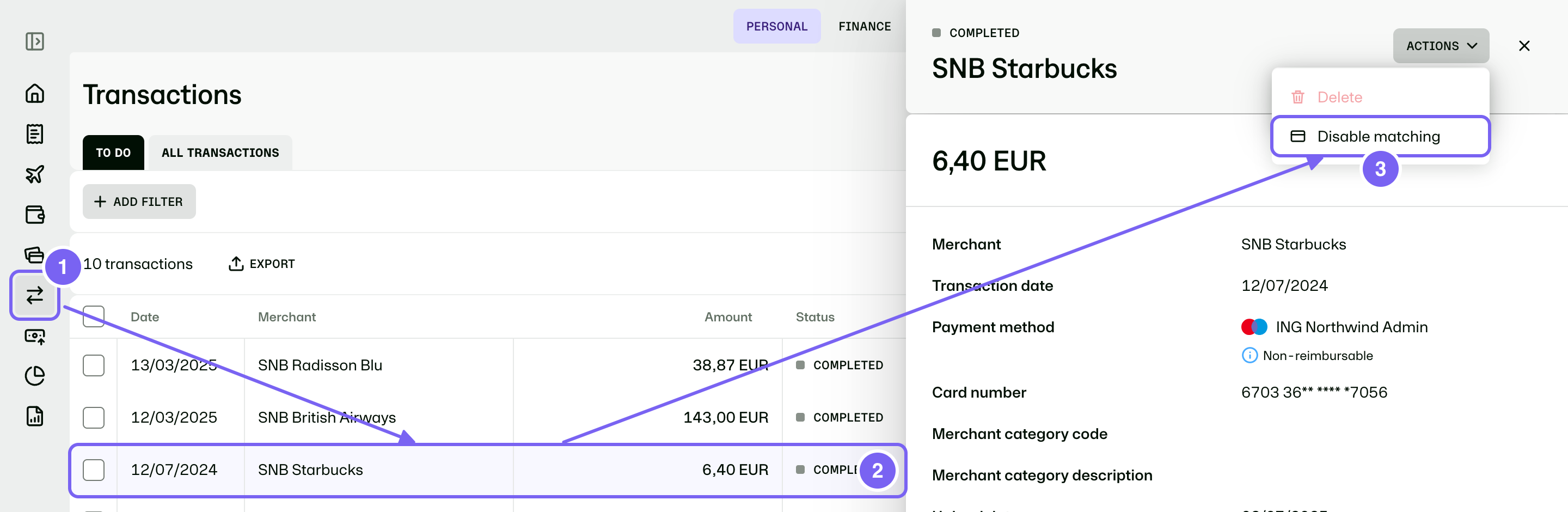The height and width of the screenshot is (512, 1568).
Task: Click the EXPORT button
Action: click(x=262, y=264)
